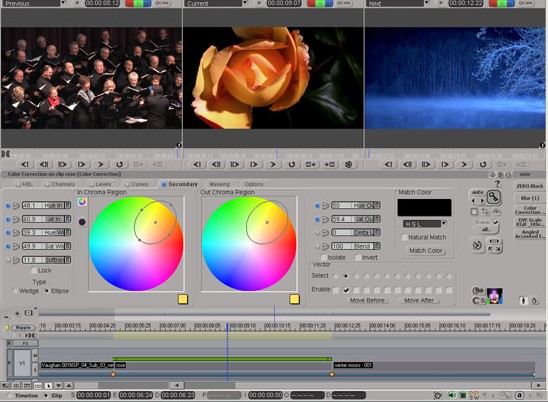Switch to the Options tab
Viewport: 548px width, 402px height.
[x=254, y=184]
